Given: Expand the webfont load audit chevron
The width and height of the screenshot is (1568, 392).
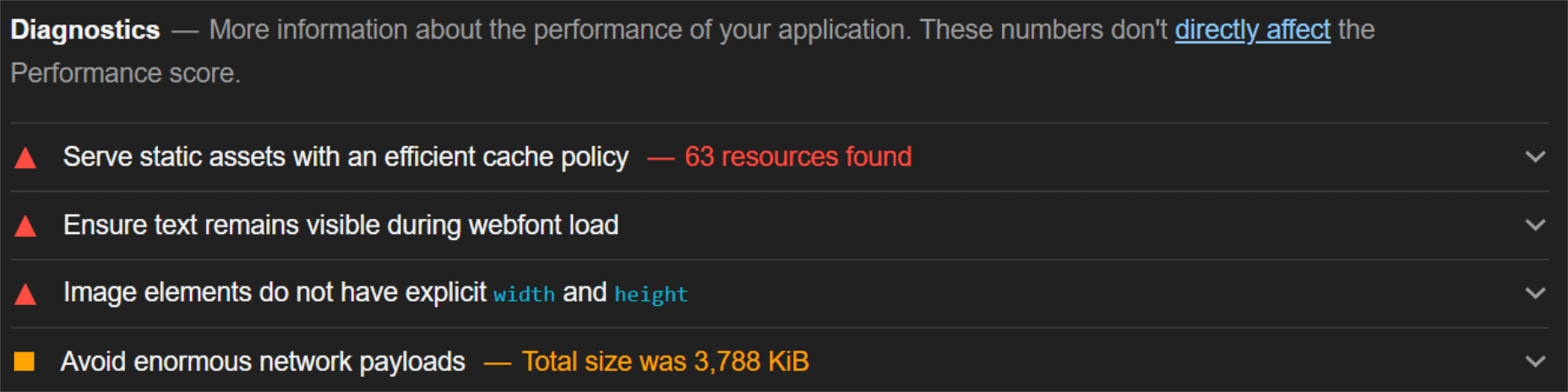Looking at the screenshot, I should (1535, 226).
